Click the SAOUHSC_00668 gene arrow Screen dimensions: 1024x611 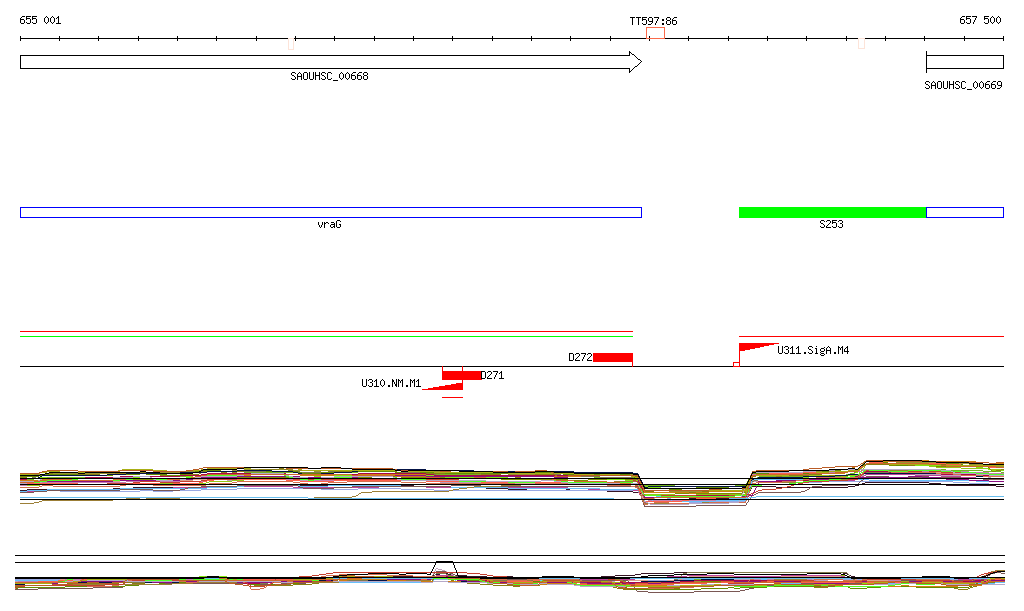[330, 62]
